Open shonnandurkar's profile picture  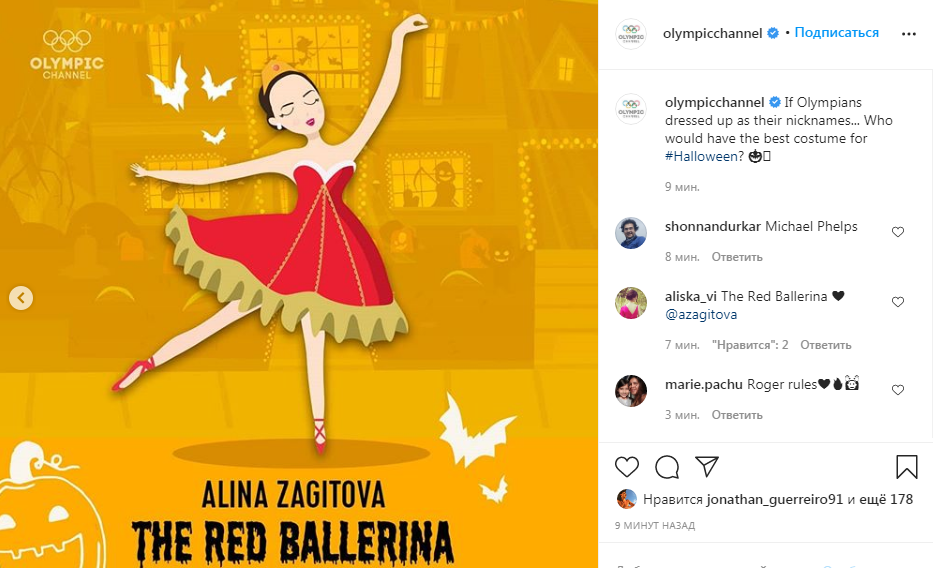tap(631, 233)
